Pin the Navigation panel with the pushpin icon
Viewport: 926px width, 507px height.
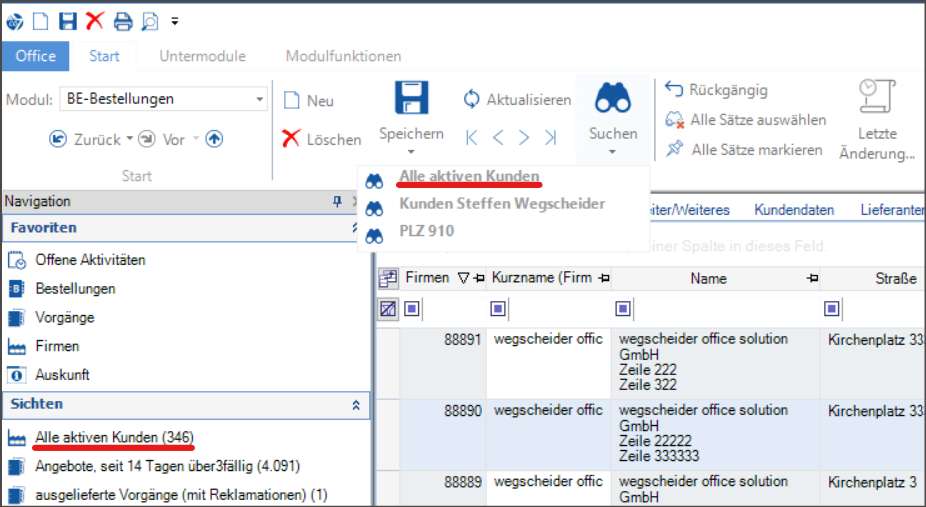337,202
